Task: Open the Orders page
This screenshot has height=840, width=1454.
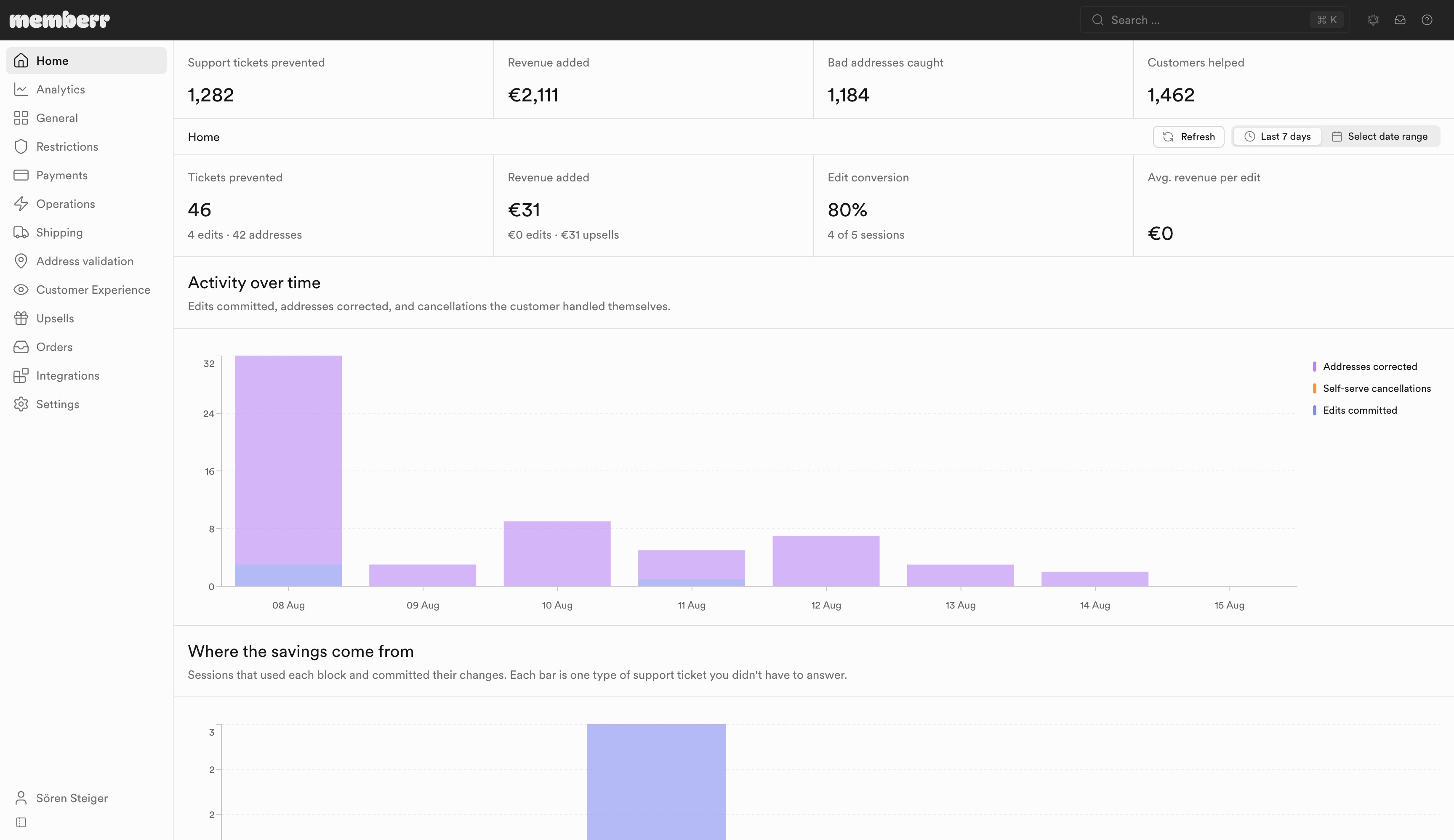Action: tap(86, 347)
